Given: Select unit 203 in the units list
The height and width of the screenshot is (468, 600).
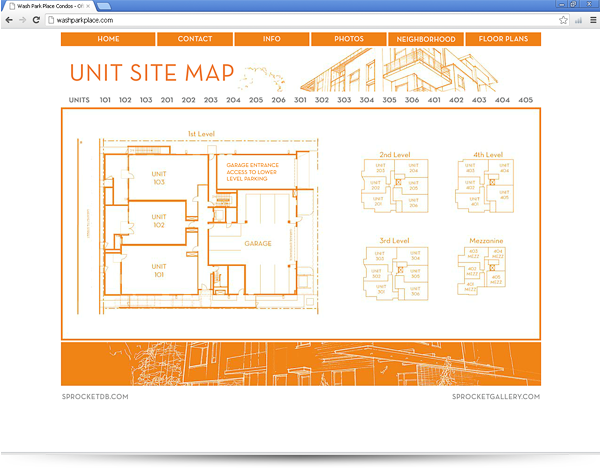Looking at the screenshot, I should point(210,100).
